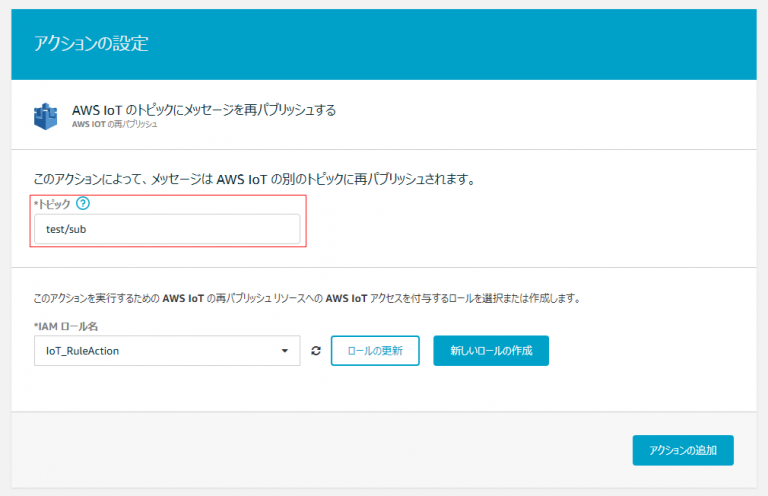The image size is (768, 496).
Task: Click the refresh icon next to role dropdown
Action: [316, 351]
